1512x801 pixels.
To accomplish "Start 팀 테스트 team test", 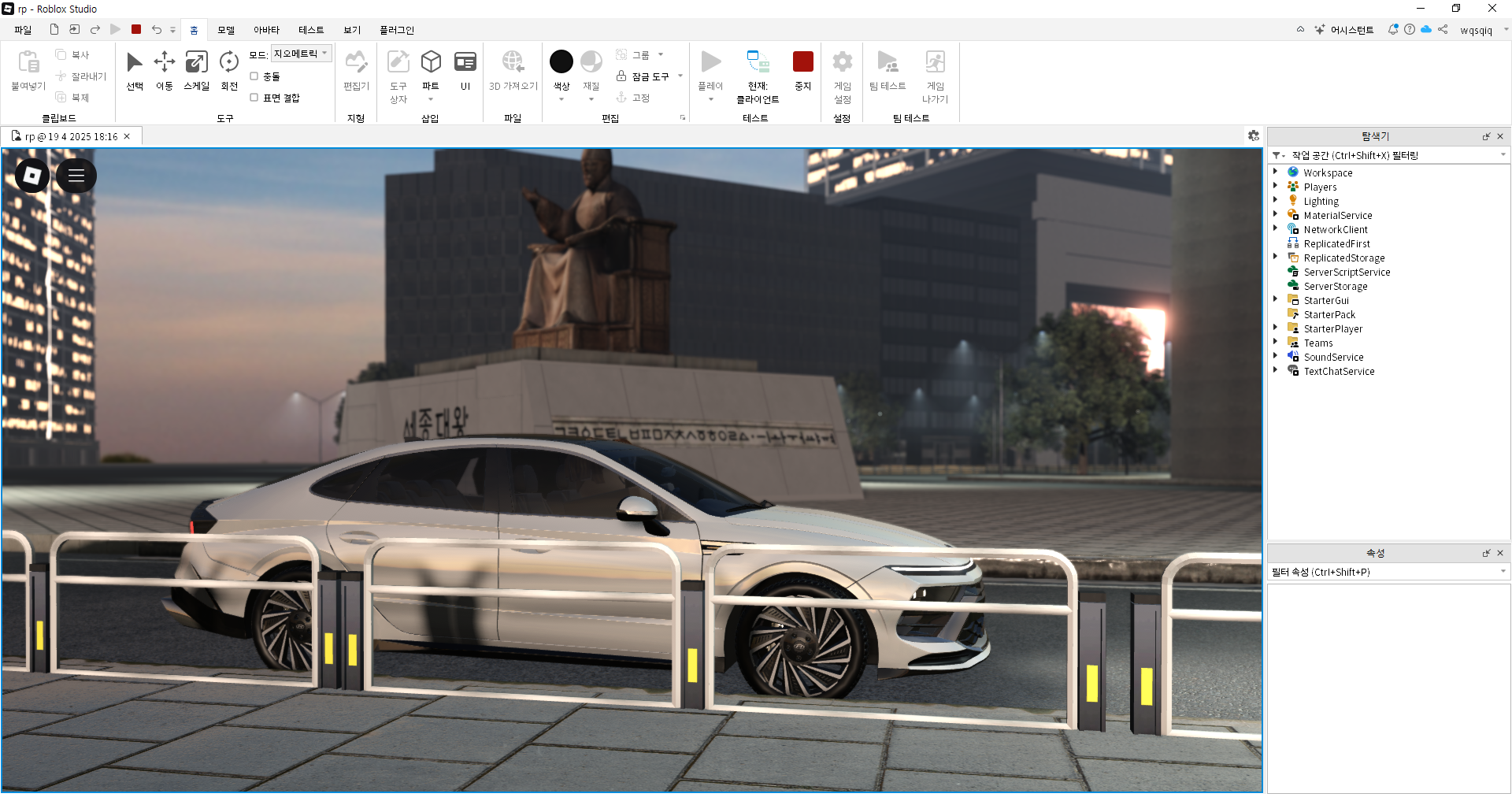I will click(x=888, y=71).
